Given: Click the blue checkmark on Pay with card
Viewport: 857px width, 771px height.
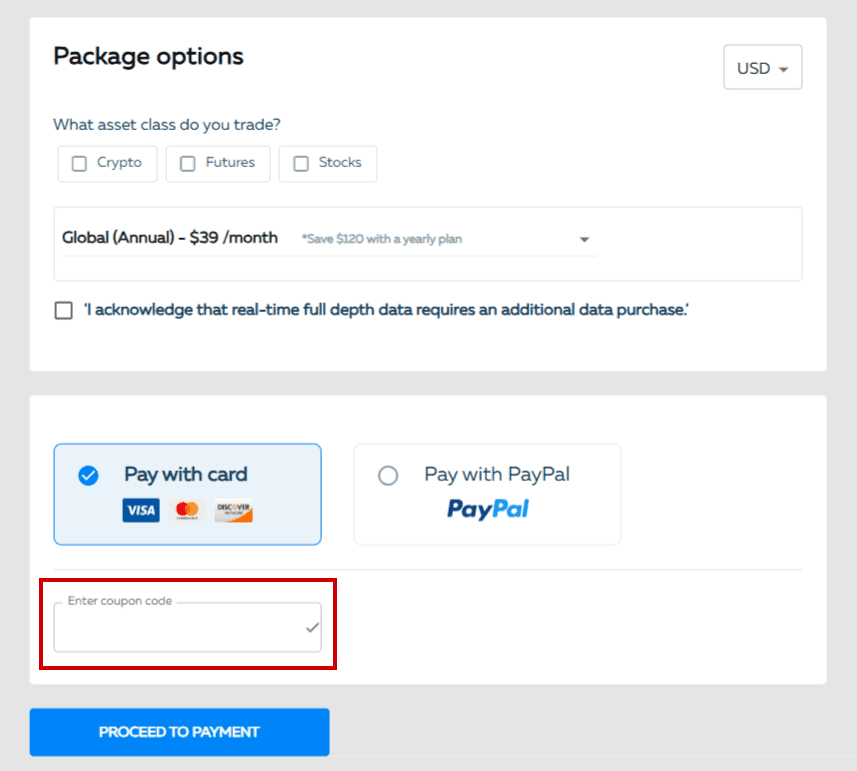Looking at the screenshot, I should (x=88, y=475).
